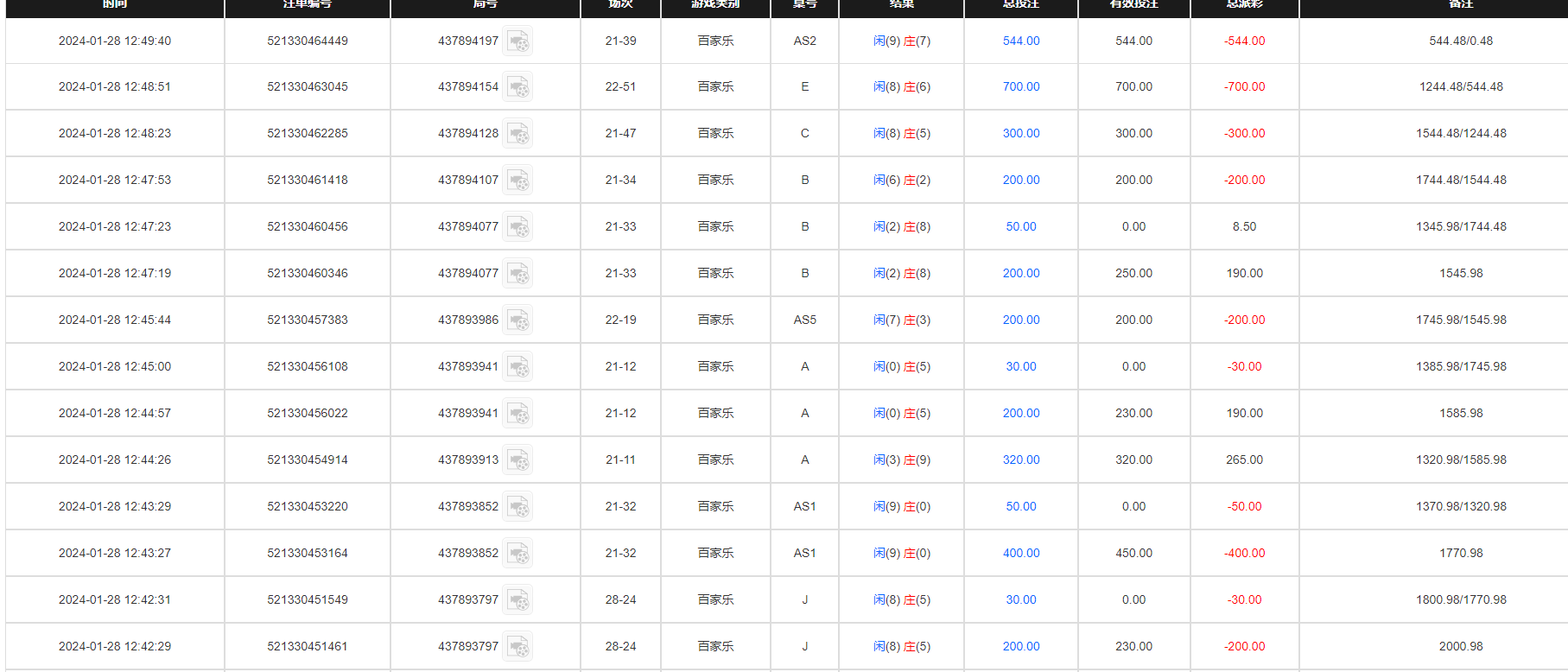Open video replay for round 437894197
Screen dimensions: 1568x672
(x=518, y=41)
